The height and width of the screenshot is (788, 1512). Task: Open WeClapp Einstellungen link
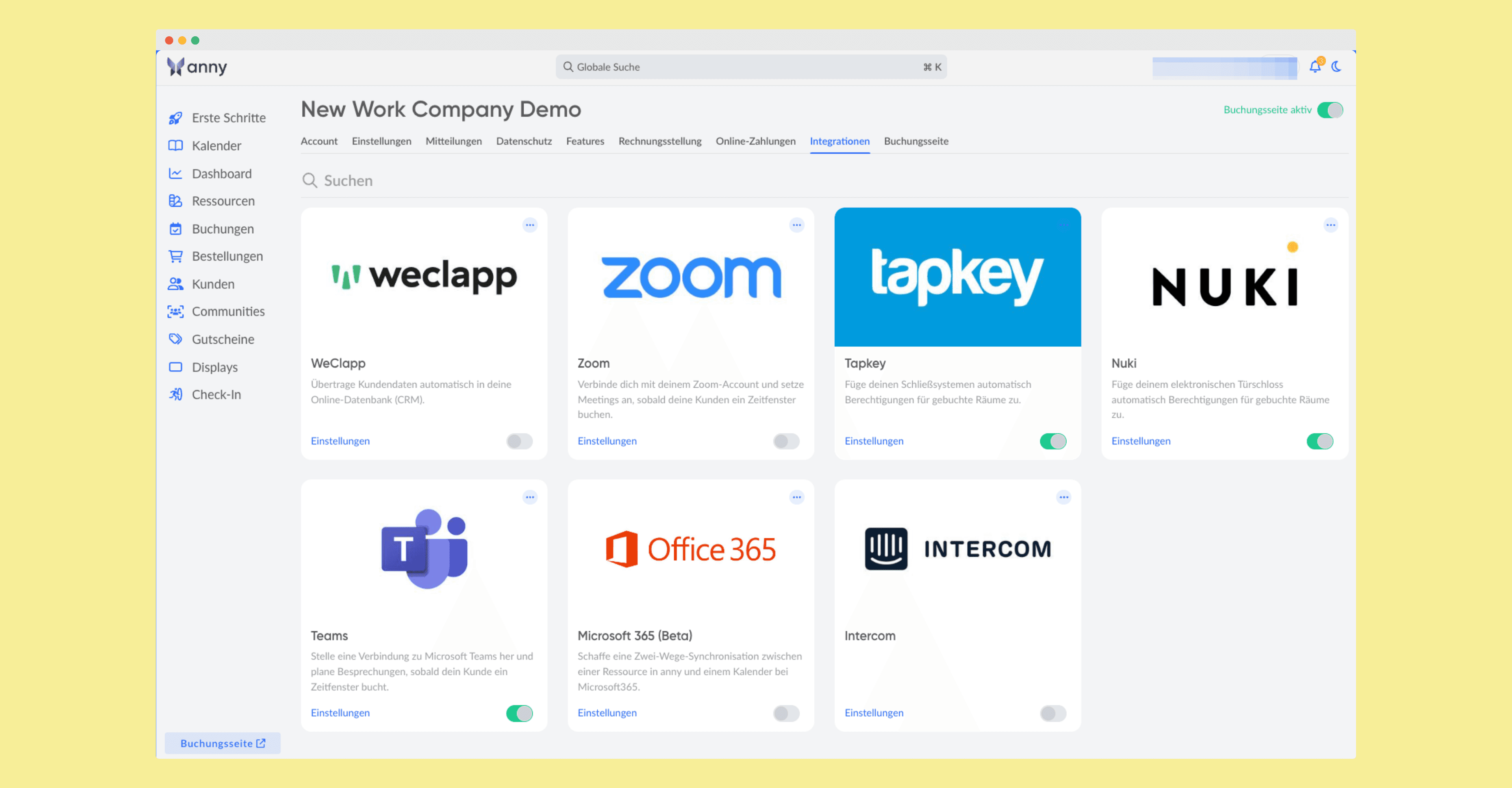(x=341, y=441)
